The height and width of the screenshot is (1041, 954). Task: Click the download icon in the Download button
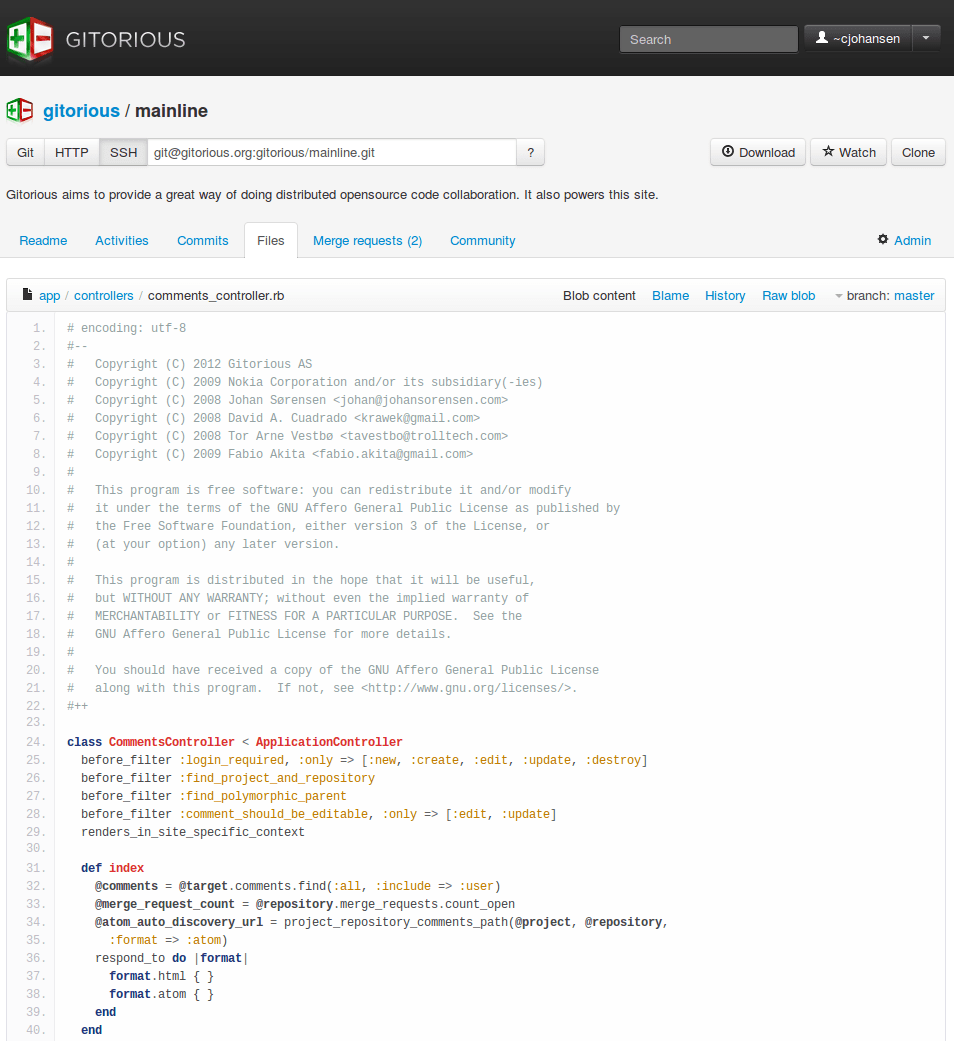click(728, 151)
